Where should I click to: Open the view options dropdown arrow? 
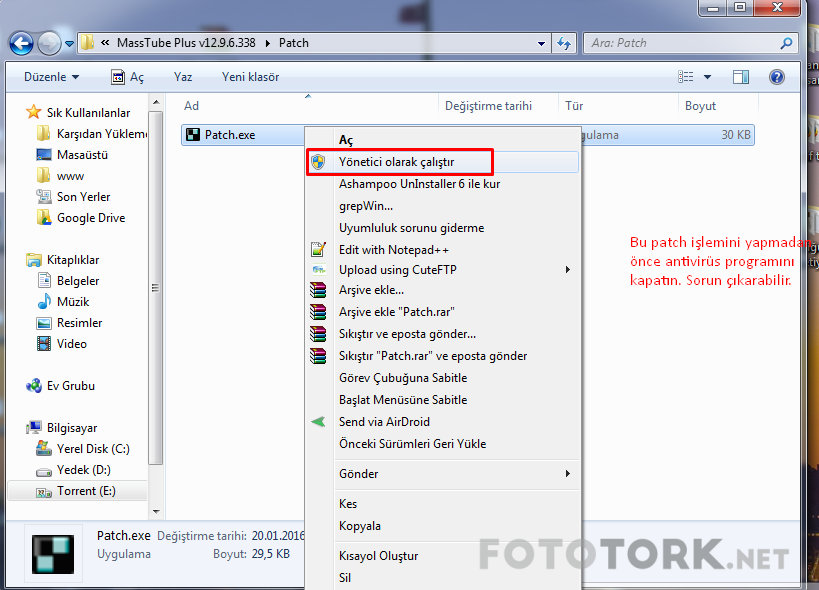click(x=708, y=77)
